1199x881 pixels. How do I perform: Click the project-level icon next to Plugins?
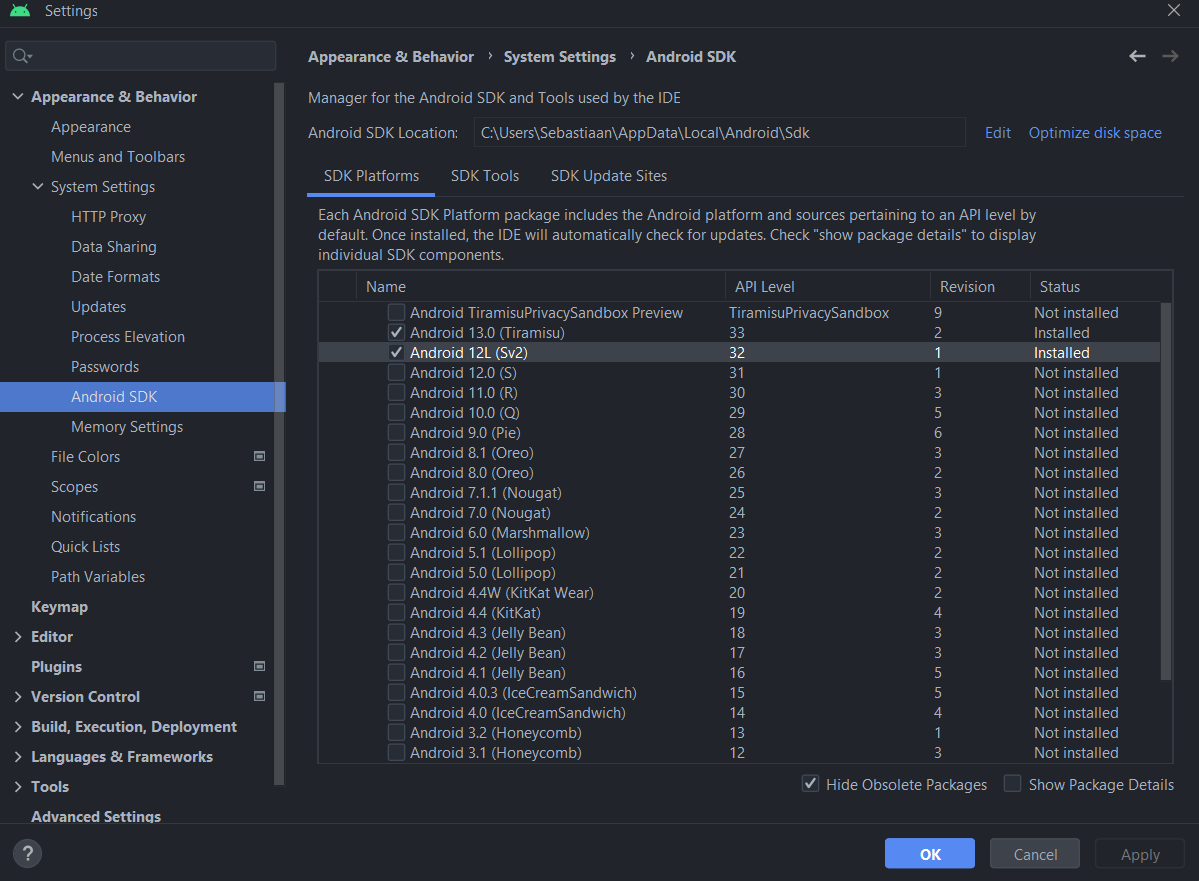(x=259, y=667)
